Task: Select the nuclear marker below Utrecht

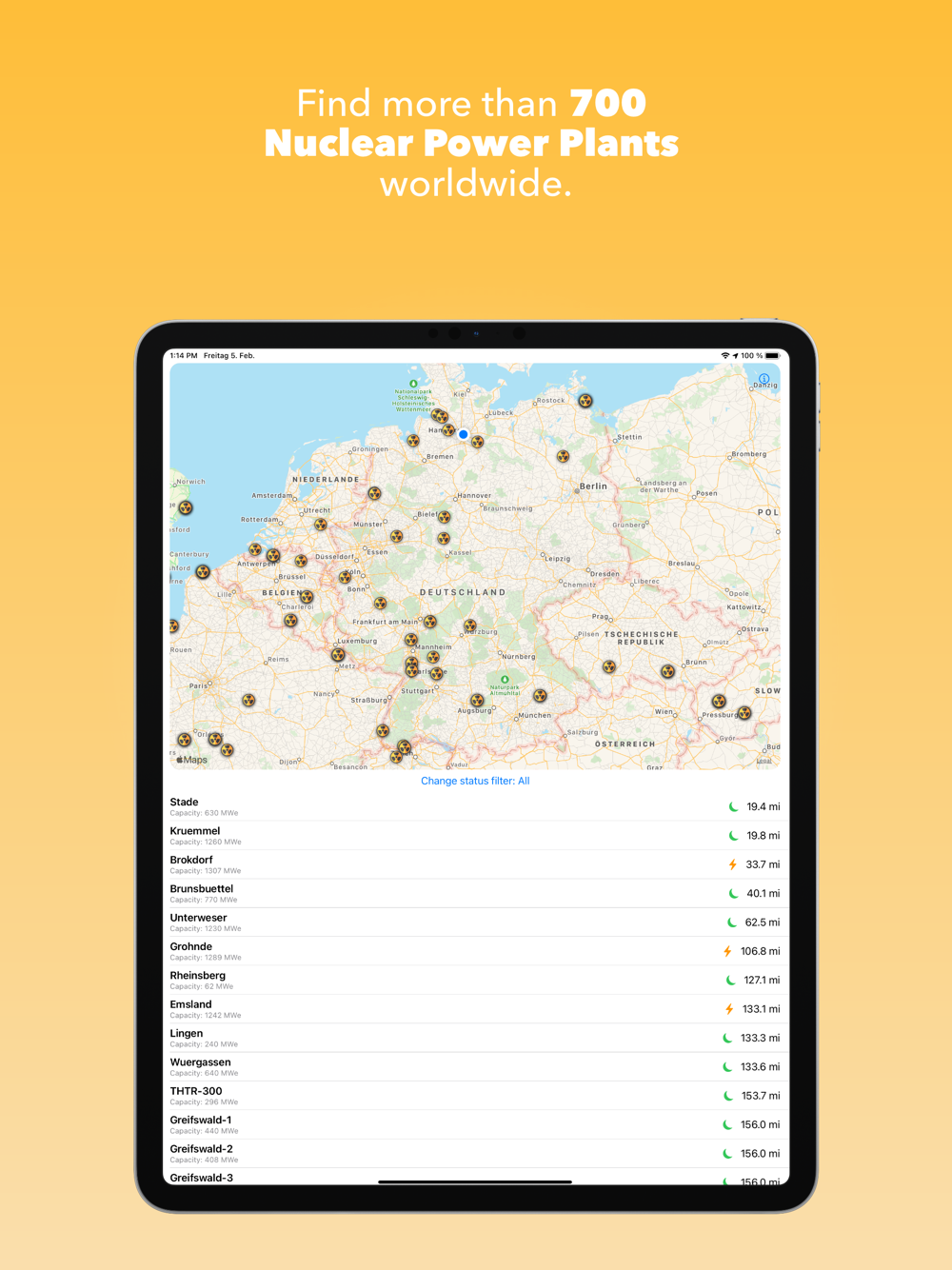Action: point(321,525)
